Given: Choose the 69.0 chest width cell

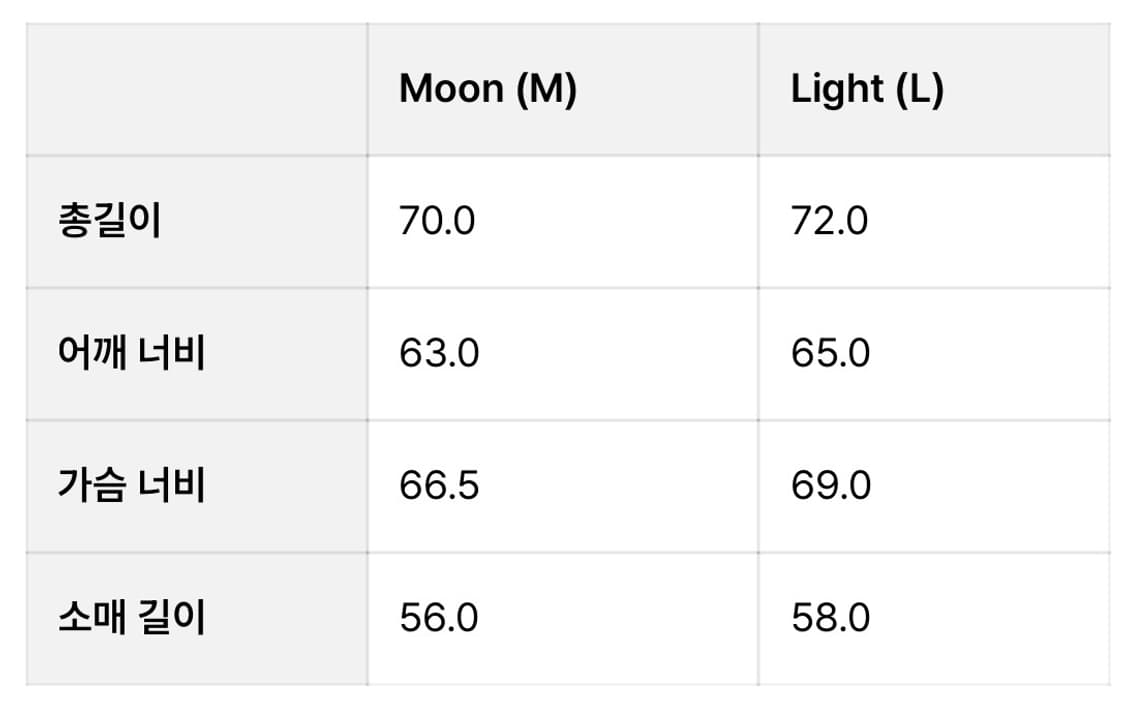Looking at the screenshot, I should click(830, 486).
